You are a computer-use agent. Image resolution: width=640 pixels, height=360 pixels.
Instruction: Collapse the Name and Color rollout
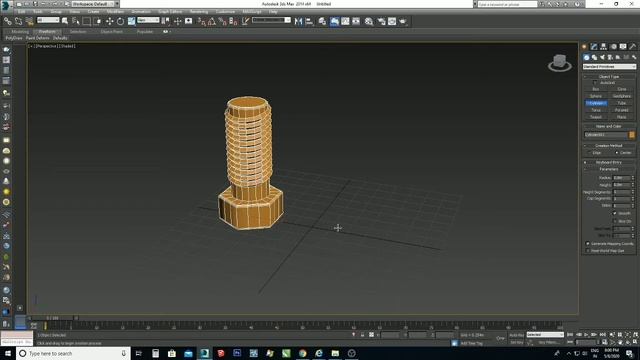pyautogui.click(x=609, y=127)
